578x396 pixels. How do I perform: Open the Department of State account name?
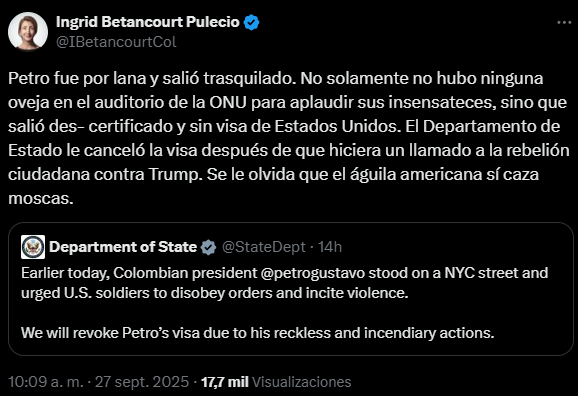click(123, 247)
